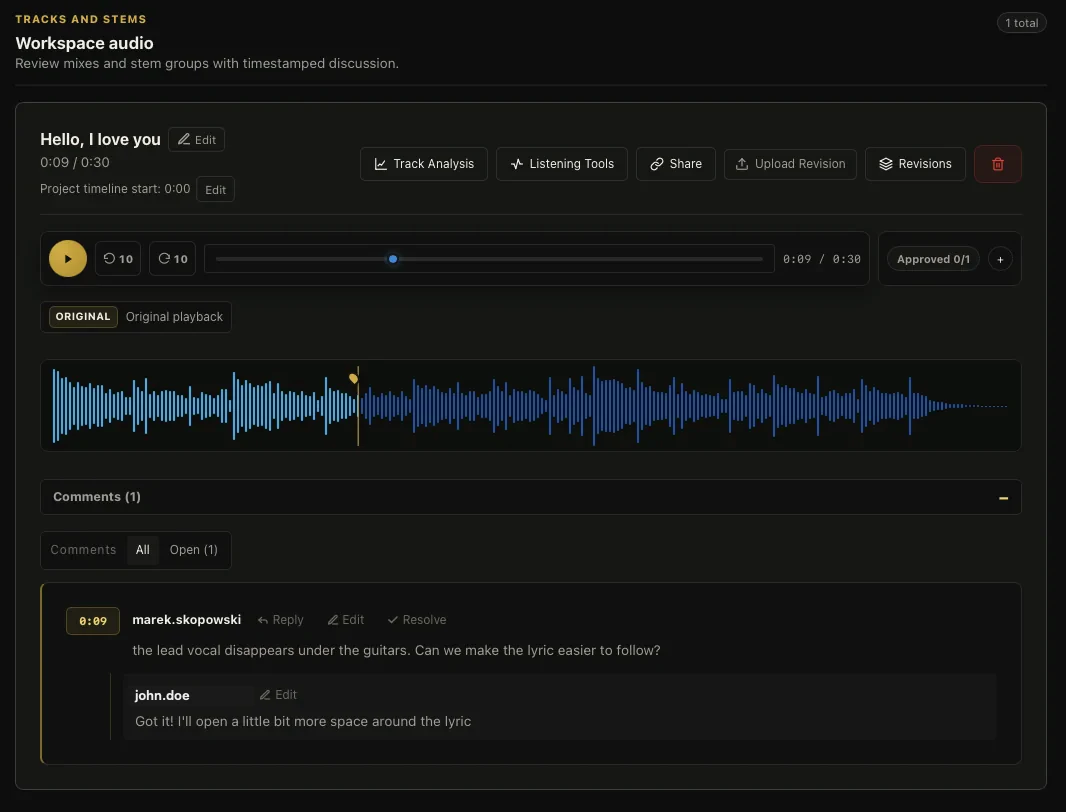Click username john.doe
This screenshot has height=812, width=1066.
pyautogui.click(x=162, y=696)
